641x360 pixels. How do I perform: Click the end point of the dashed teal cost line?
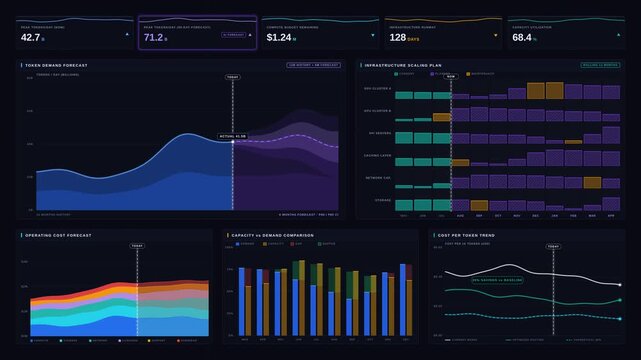point(620,319)
